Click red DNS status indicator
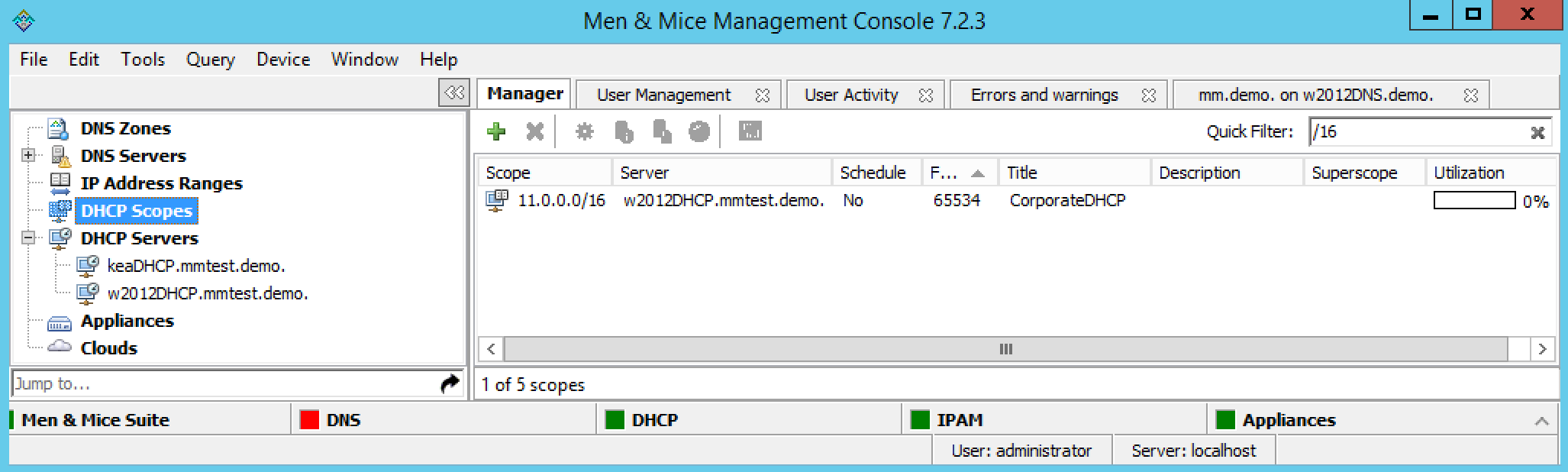Image resolution: width=1568 pixels, height=472 pixels. tap(309, 420)
